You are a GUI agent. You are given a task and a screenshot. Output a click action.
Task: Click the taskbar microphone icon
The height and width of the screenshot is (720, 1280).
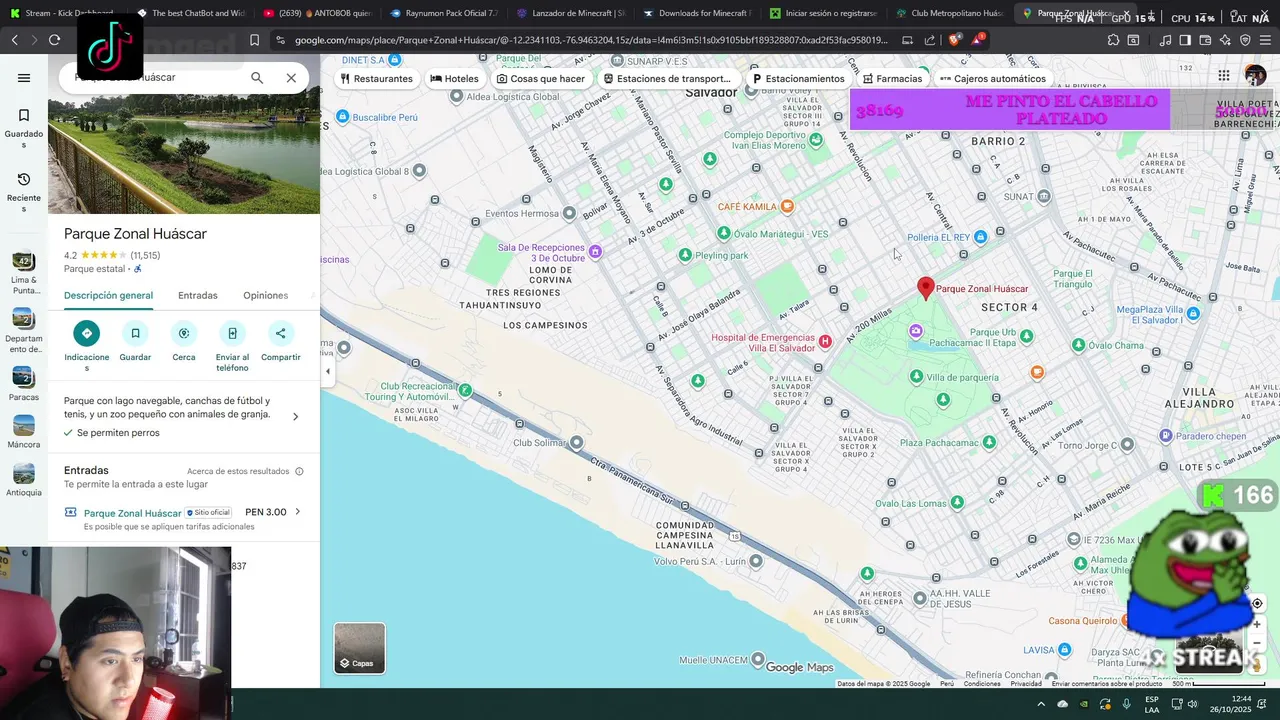(x=1127, y=704)
